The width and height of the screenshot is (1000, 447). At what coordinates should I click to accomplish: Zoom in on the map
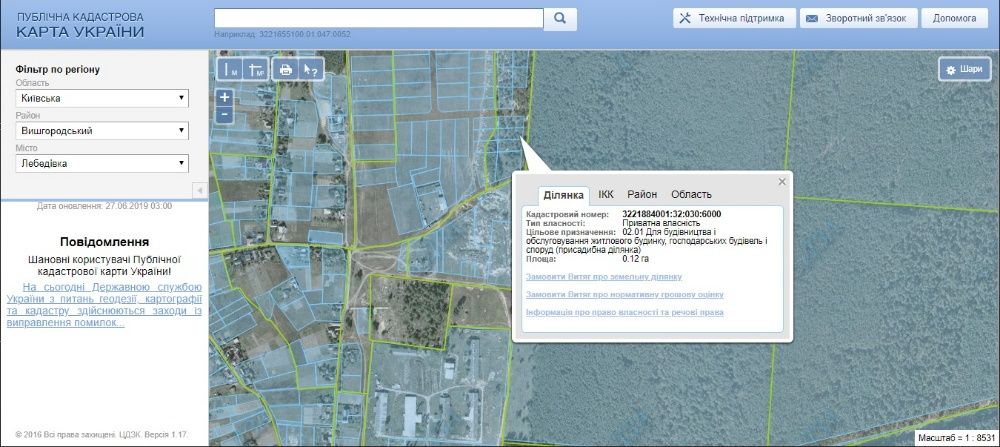[x=224, y=98]
